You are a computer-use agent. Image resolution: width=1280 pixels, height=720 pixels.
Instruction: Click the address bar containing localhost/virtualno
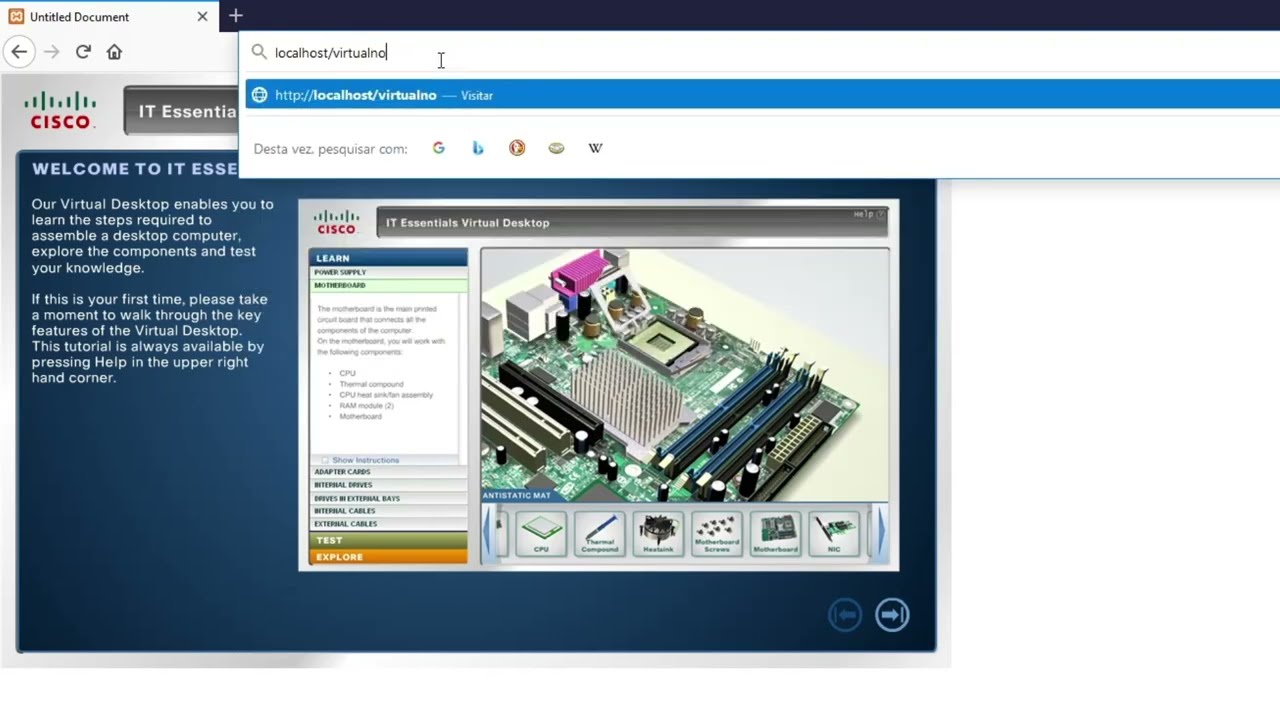click(x=760, y=52)
